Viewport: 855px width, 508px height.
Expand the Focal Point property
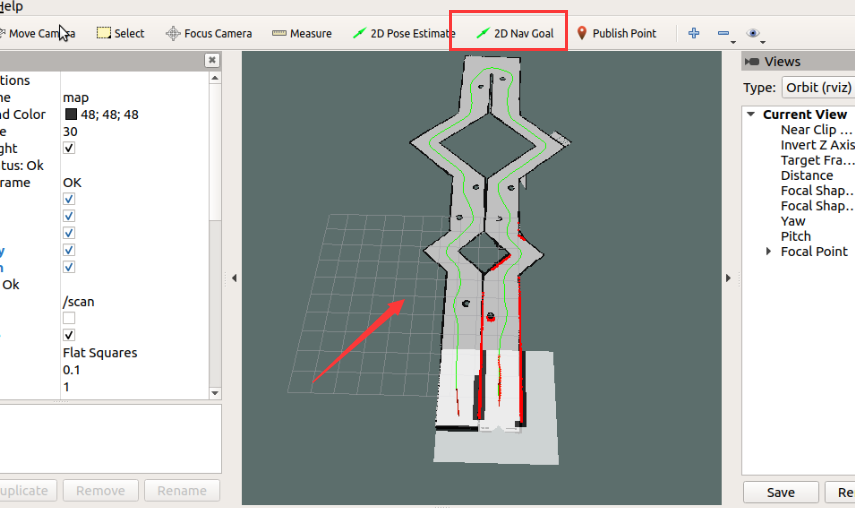coord(768,251)
